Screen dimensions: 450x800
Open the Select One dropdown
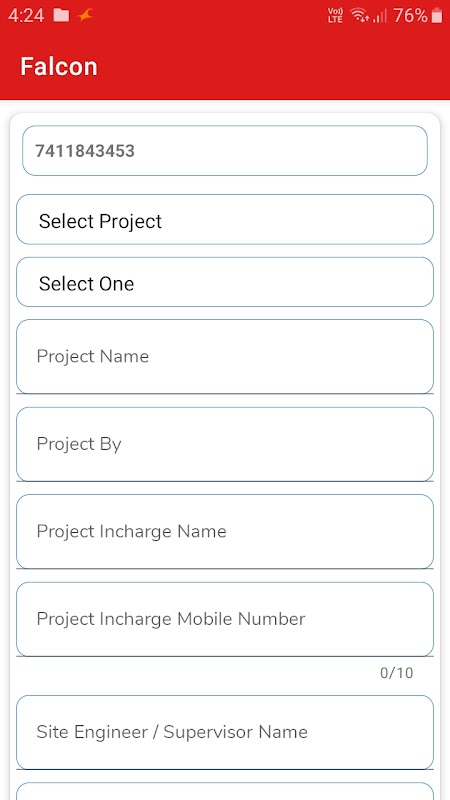225,282
